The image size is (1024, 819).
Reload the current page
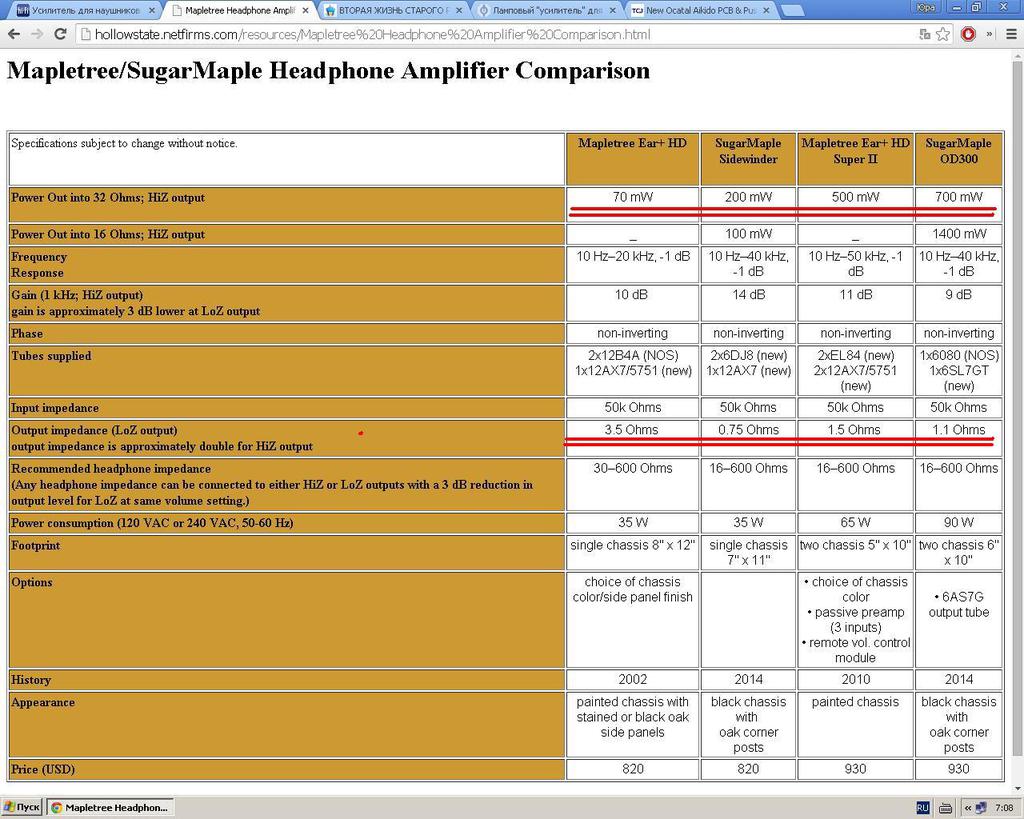[60, 35]
